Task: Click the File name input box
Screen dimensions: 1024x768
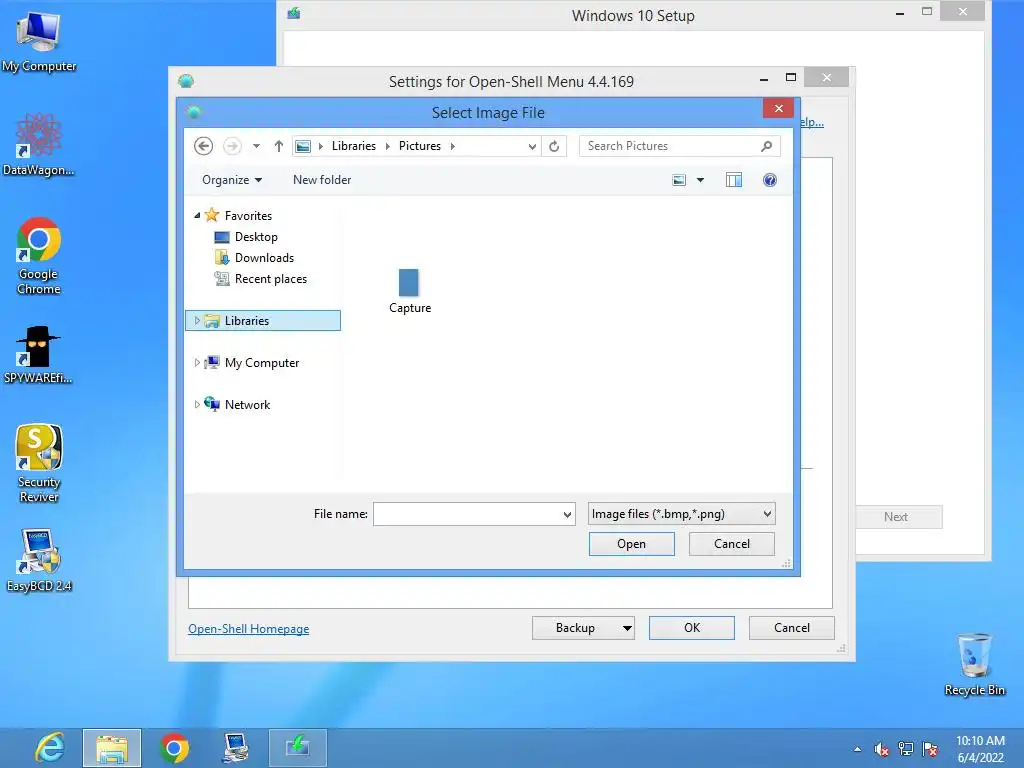Action: click(x=466, y=514)
